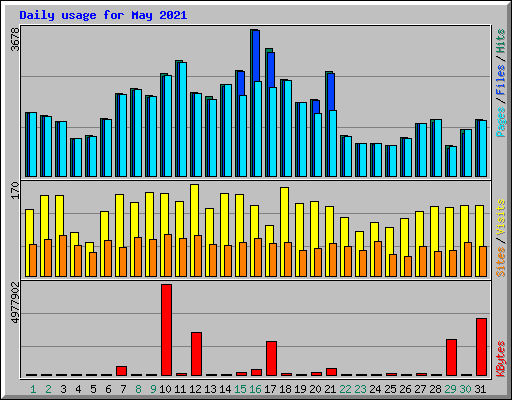
Task: Click the green x-axis day label 2
Action: coord(48,389)
